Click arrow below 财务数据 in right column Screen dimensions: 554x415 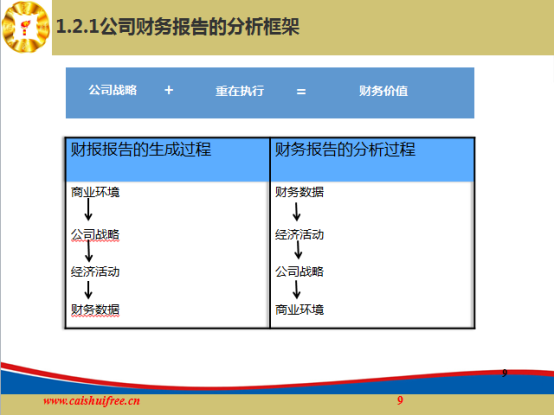(297, 212)
